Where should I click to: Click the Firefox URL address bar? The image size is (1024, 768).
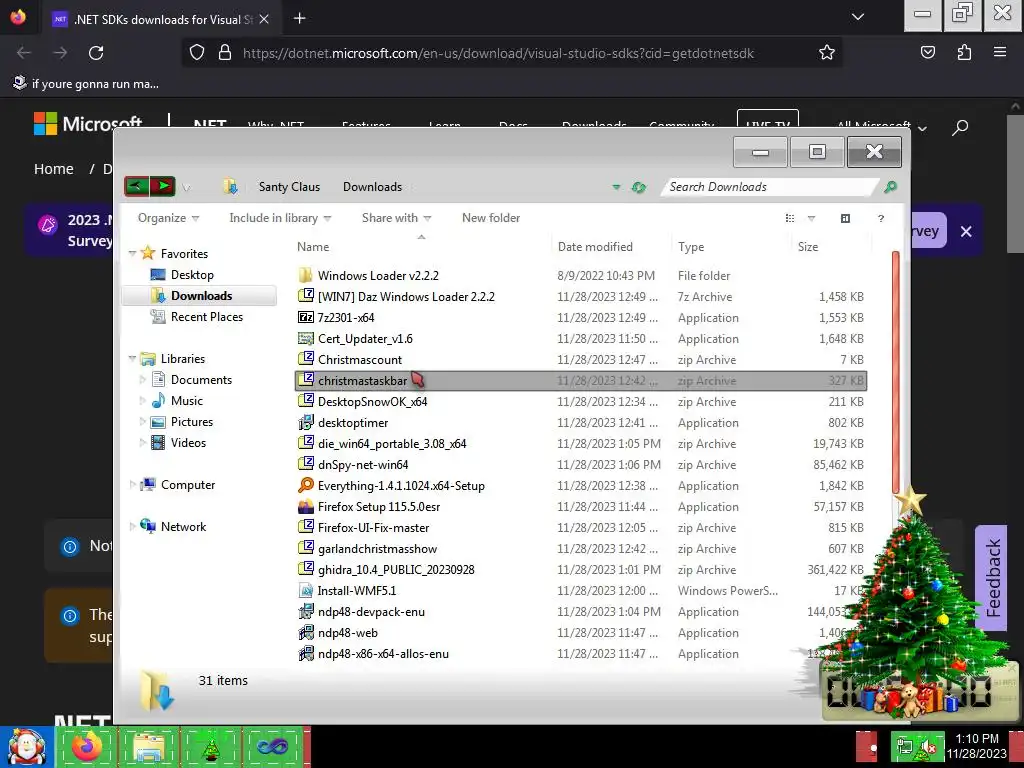(498, 53)
